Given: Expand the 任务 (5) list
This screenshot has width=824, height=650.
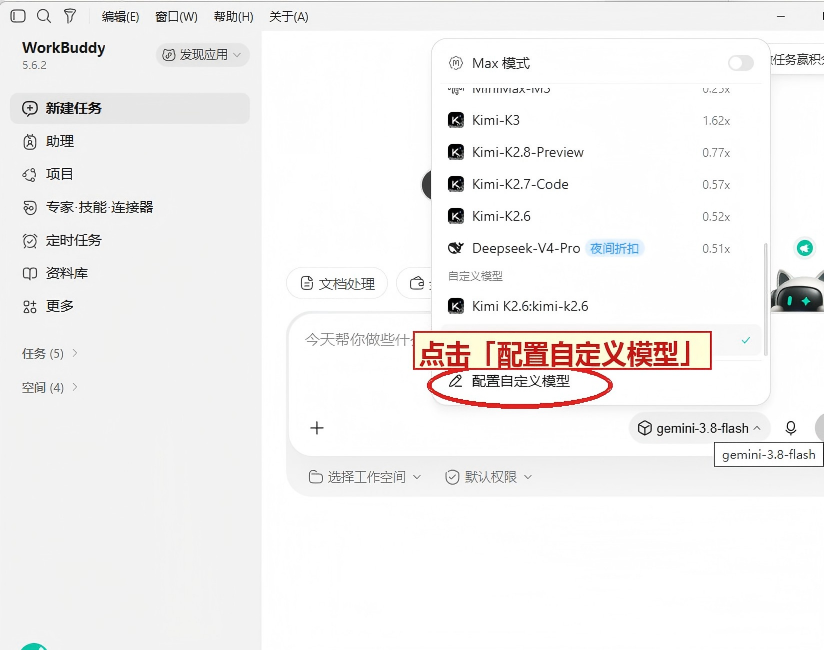Looking at the screenshot, I should pyautogui.click(x=50, y=354).
